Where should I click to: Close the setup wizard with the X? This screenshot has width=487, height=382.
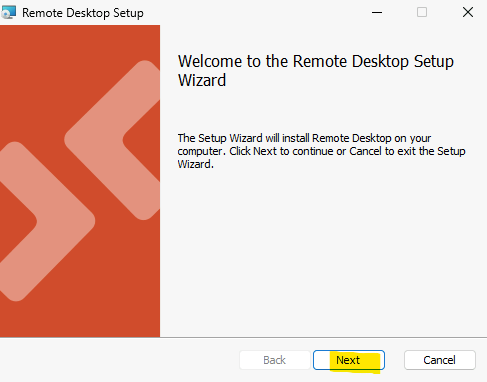click(x=468, y=13)
